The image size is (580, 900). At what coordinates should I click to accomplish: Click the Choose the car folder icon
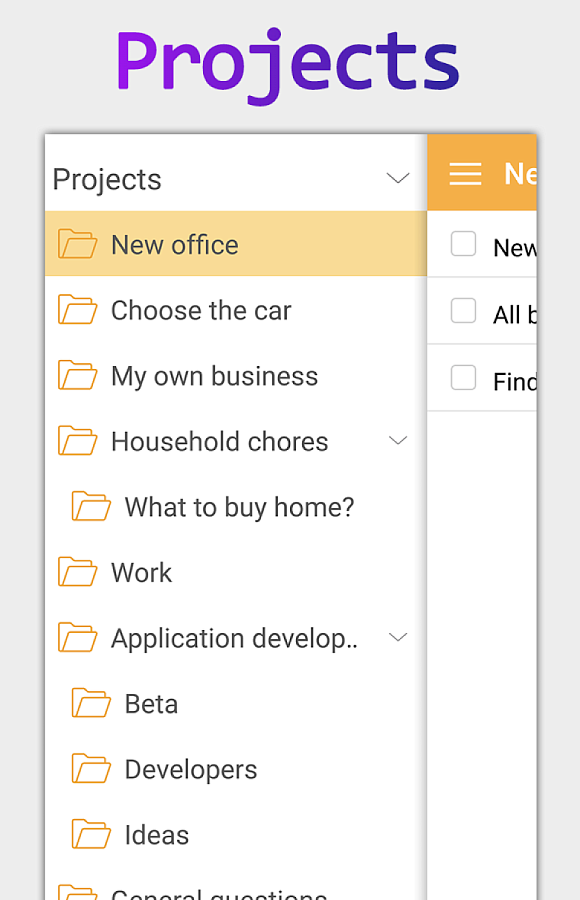78,309
